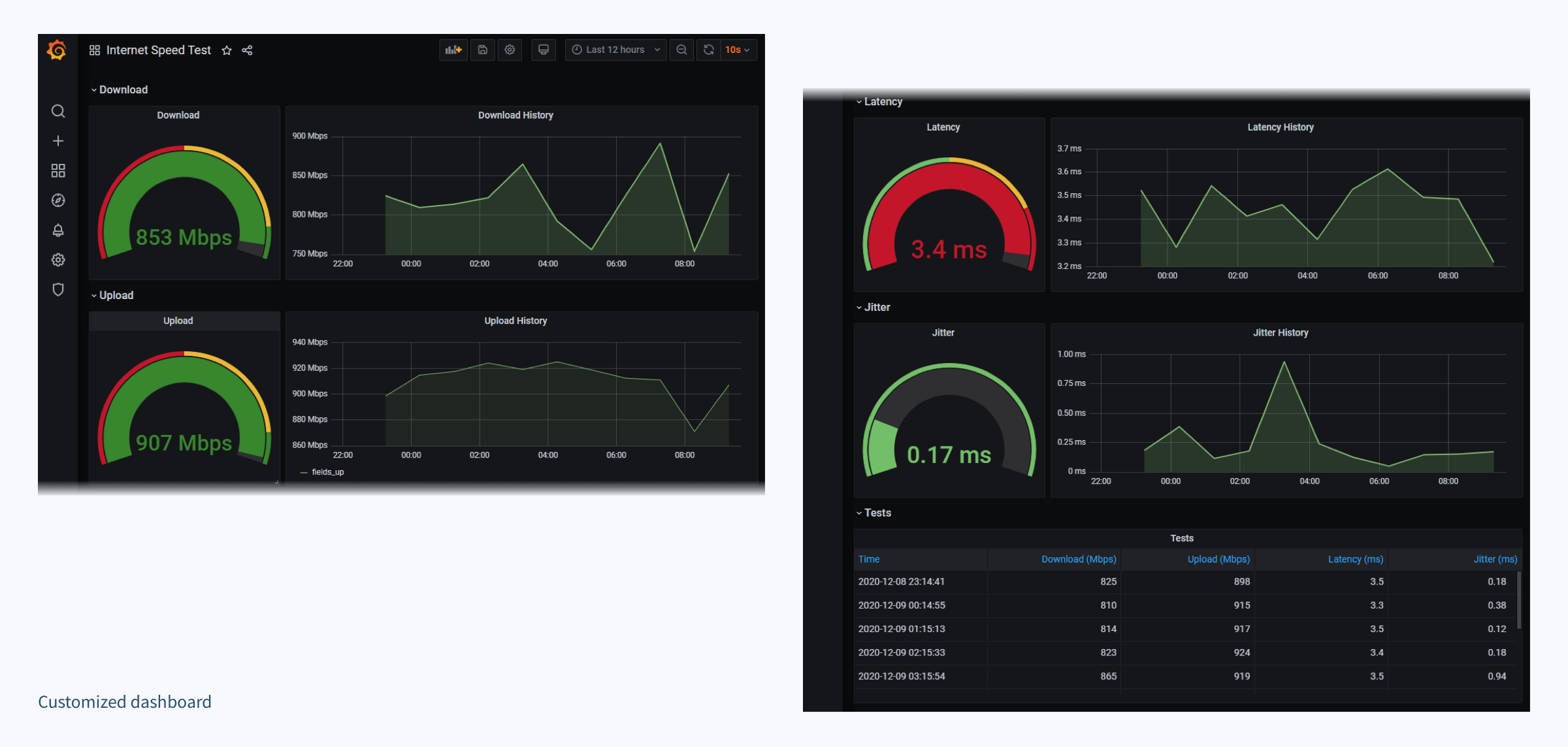The width and height of the screenshot is (1568, 747).
Task: Click the Add panel toolbar icon
Action: (x=453, y=50)
